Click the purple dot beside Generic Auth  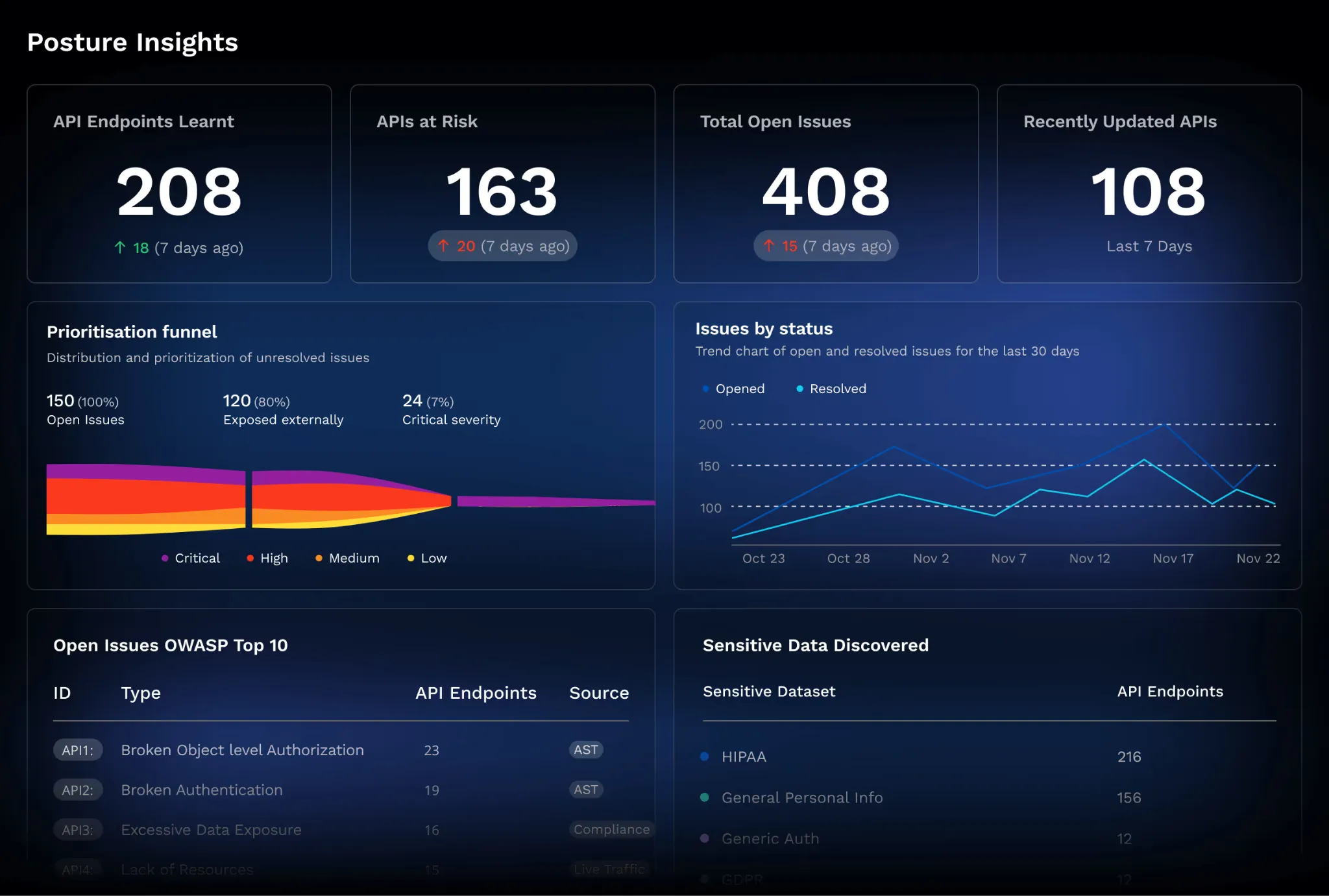705,838
